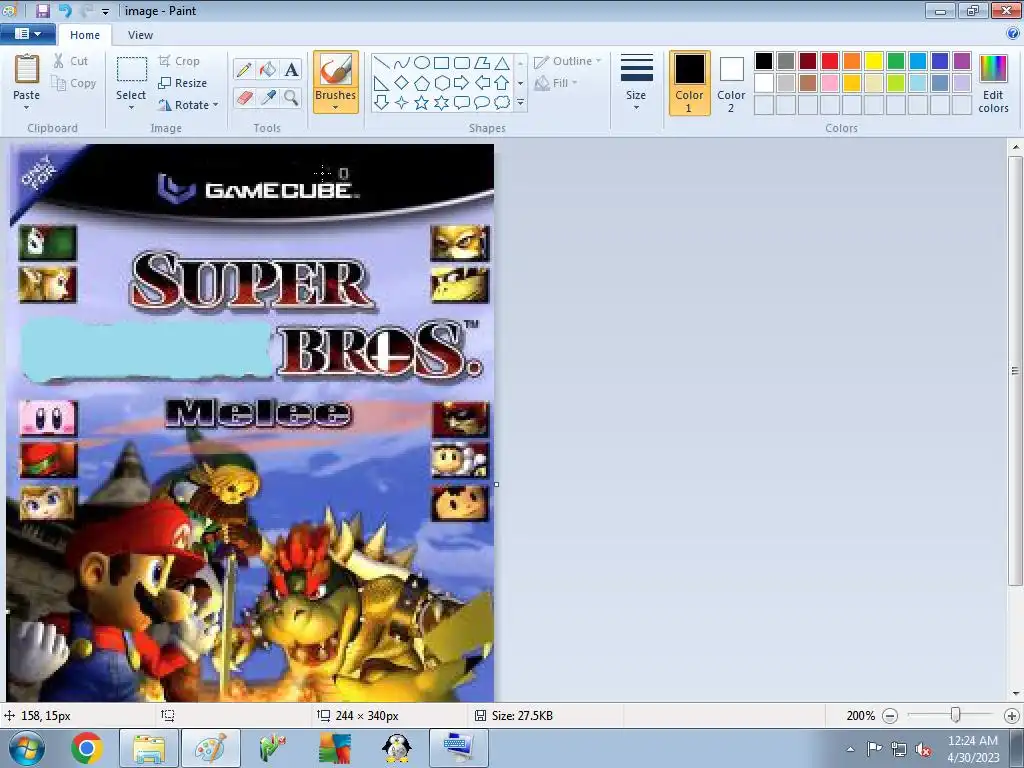Open Customize Quick Access Toolbar dropdown
The width and height of the screenshot is (1024, 768).
click(x=105, y=11)
